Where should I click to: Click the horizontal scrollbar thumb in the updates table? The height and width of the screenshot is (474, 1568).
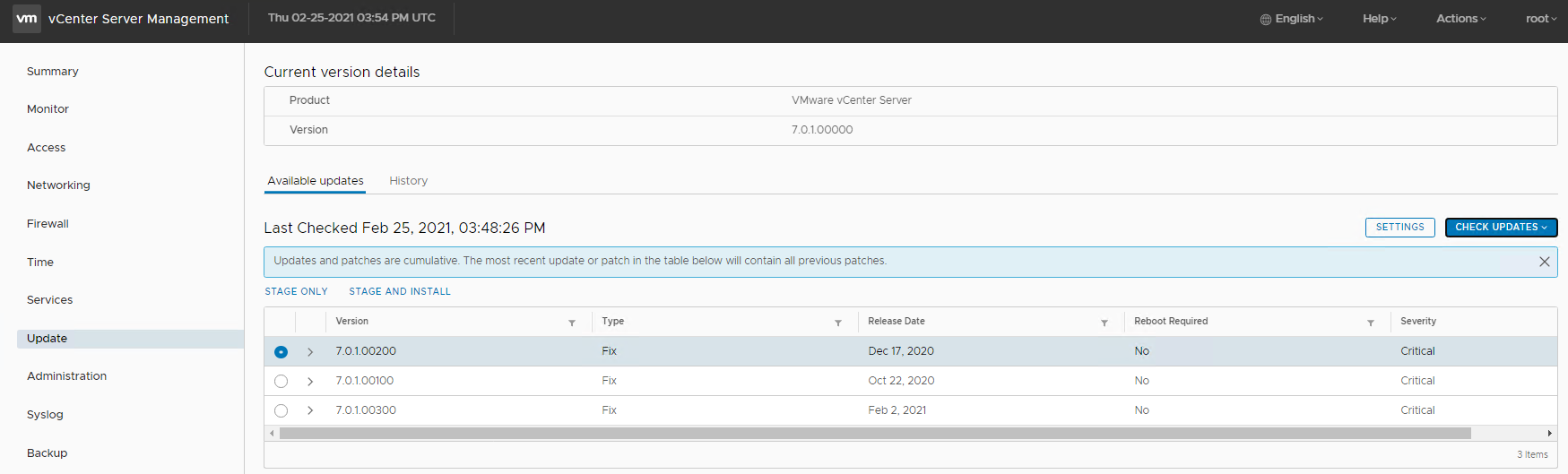tap(875, 434)
